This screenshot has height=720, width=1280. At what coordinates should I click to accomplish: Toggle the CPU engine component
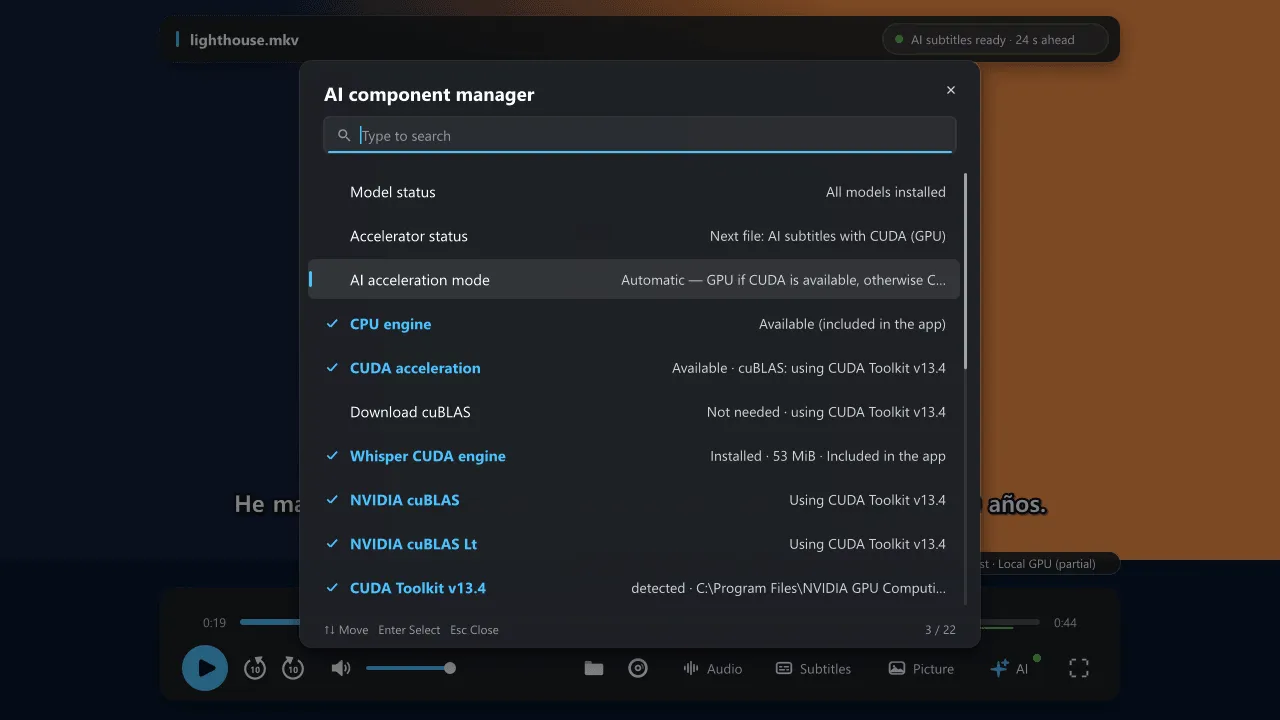click(x=634, y=324)
